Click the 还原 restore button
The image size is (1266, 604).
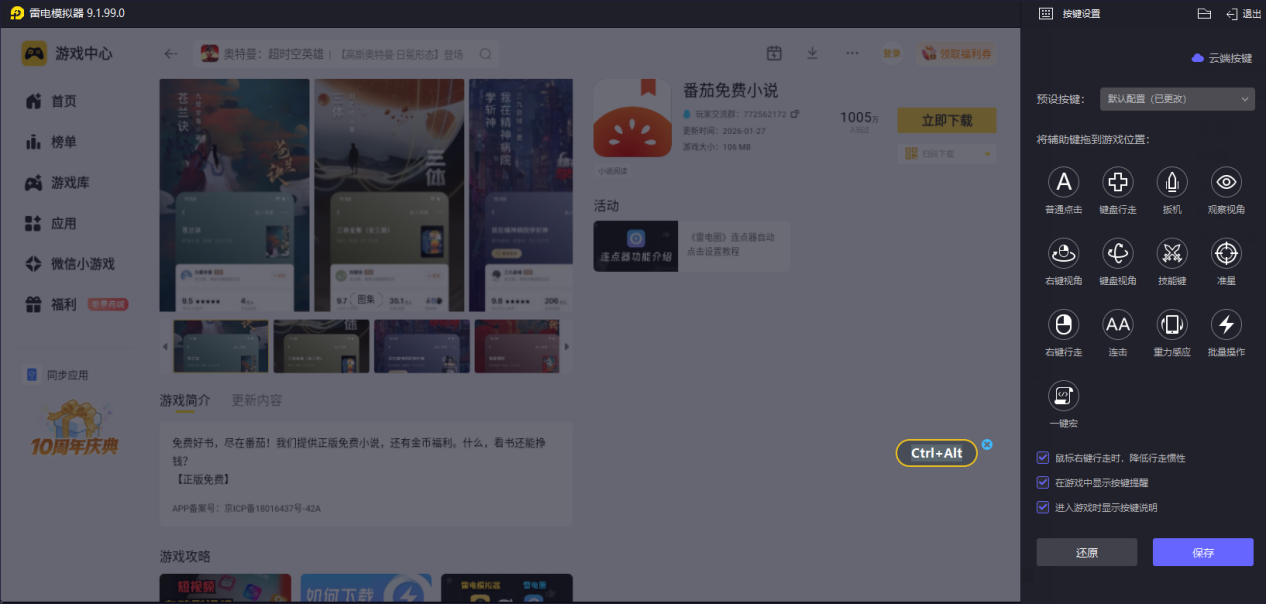[x=1087, y=552]
